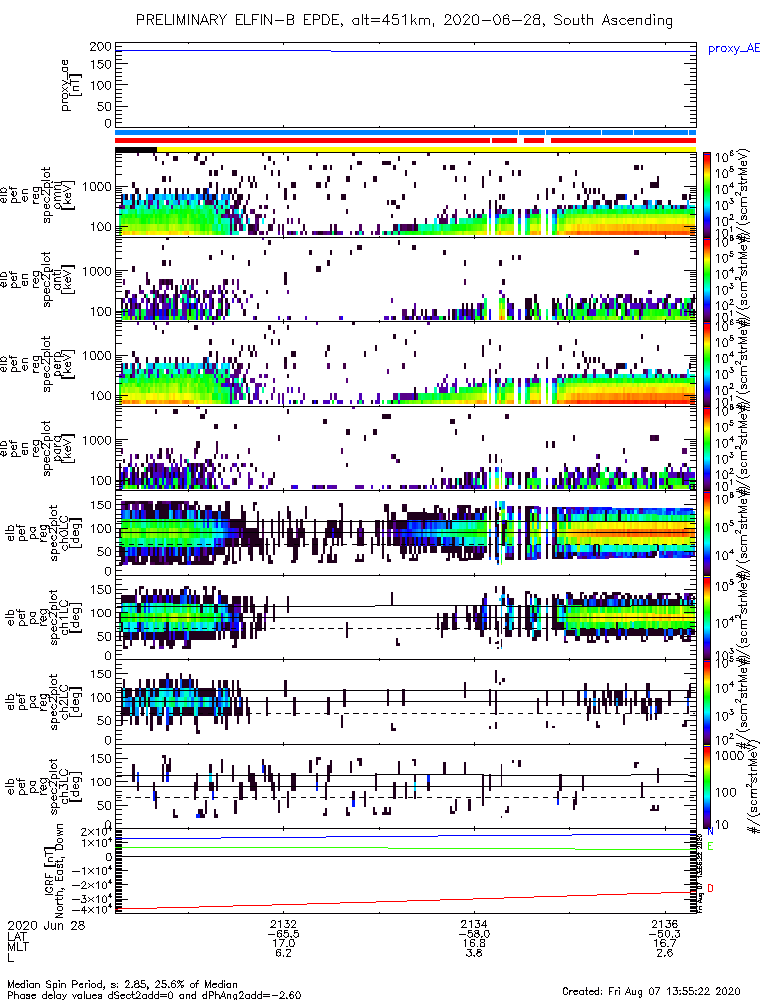Image resolution: width=775 pixels, height=1000 pixels.
Task: Click the blue N component label
Action: pyautogui.click(x=710, y=831)
